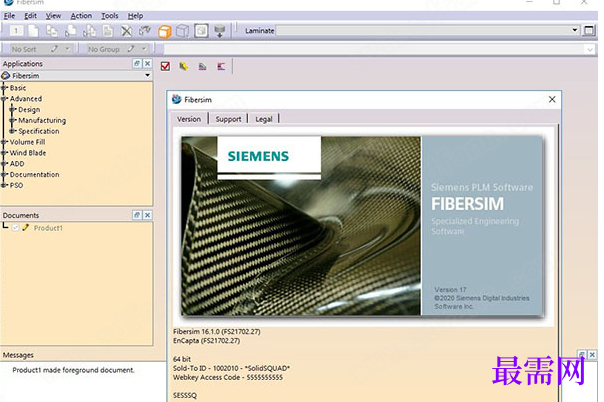Switch to the Support tab in Fibersim dialog
Screen dimensions: 604x402
[x=228, y=119]
